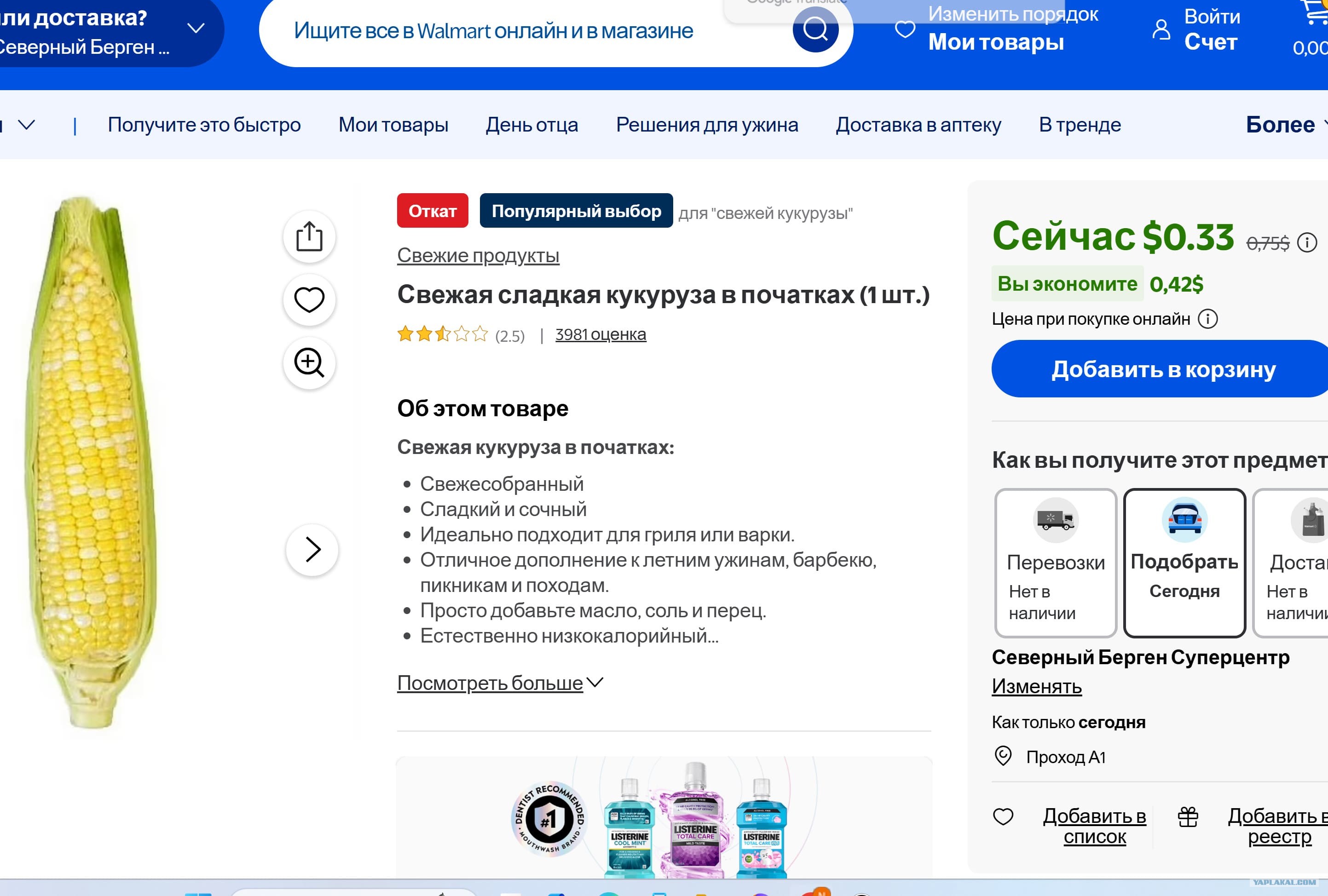
Task: Click the Проход А1 aisle text
Action: point(1066,757)
